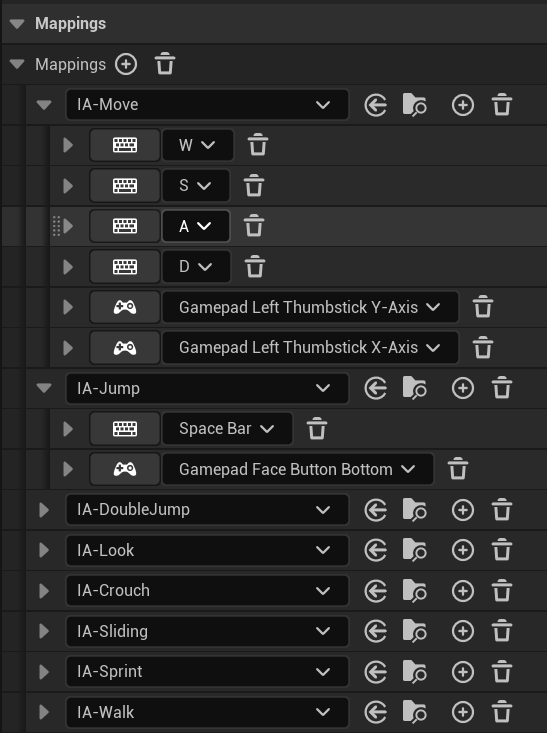Collapse the IA-Jump mapping group
Viewport: 547px width, 733px height.
click(x=44, y=388)
